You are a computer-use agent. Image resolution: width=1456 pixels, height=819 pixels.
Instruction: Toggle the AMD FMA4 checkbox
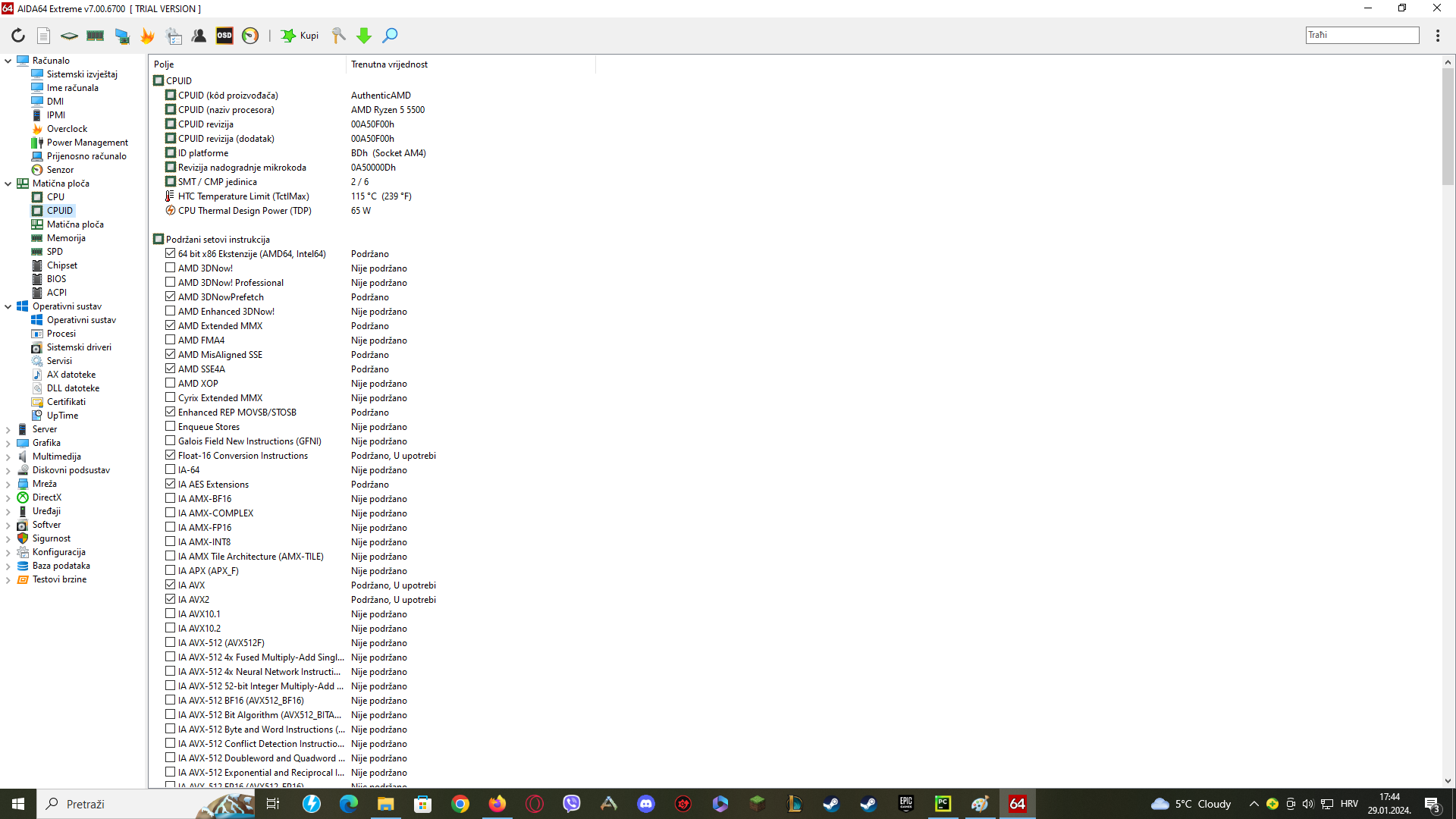pyautogui.click(x=171, y=340)
